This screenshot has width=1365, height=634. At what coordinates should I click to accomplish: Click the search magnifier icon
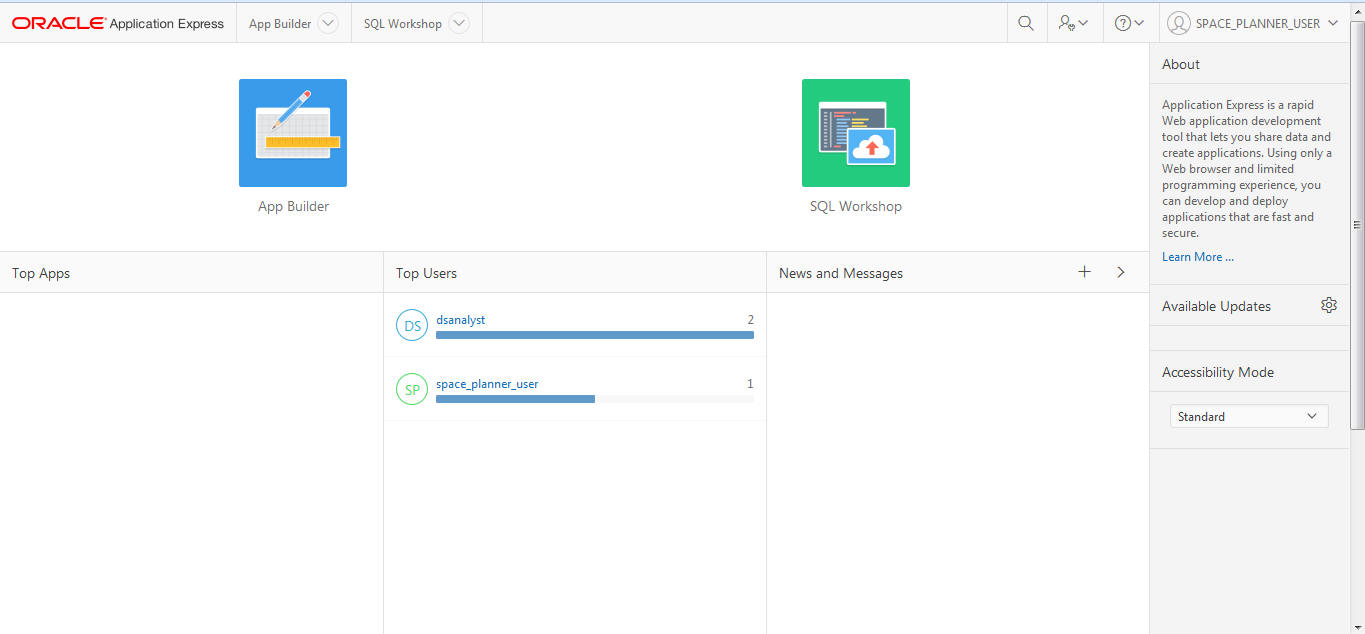1026,23
